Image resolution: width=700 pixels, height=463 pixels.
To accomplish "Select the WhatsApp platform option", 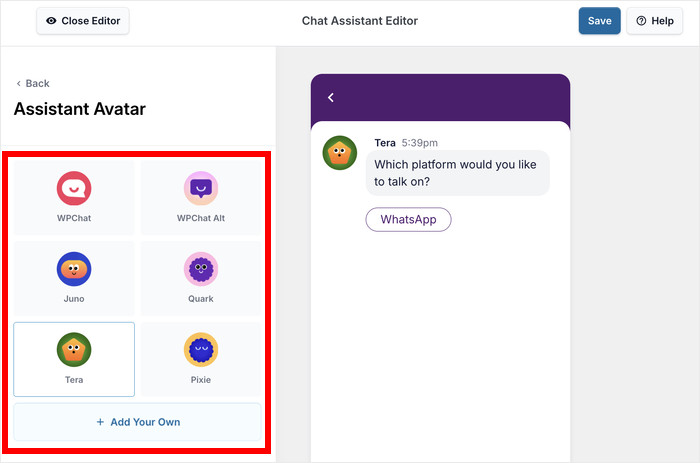I will pos(408,219).
